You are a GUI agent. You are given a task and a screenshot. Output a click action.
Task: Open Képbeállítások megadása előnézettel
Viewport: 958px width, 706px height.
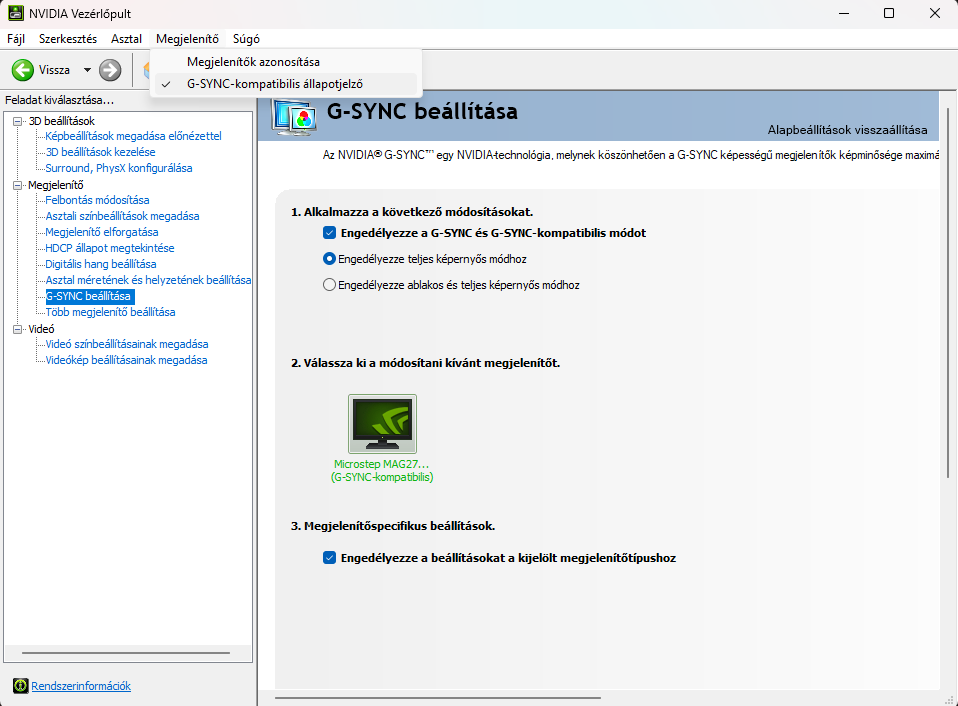tap(133, 136)
